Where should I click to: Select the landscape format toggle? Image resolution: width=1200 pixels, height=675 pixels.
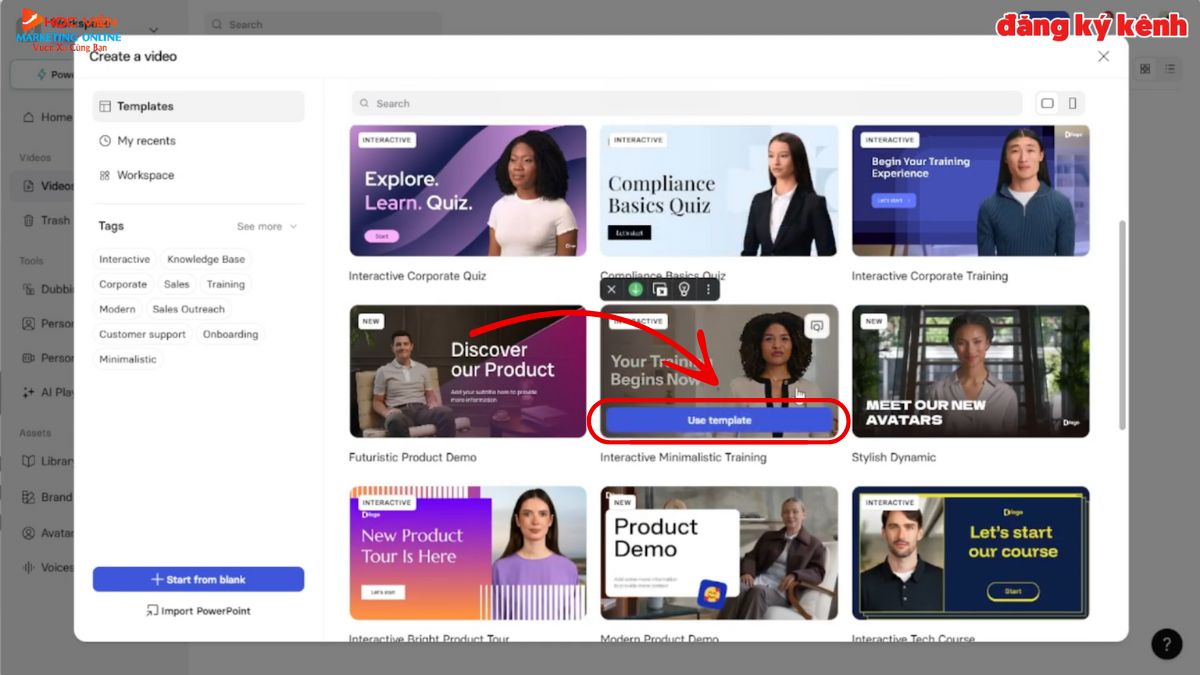pyautogui.click(x=1046, y=103)
